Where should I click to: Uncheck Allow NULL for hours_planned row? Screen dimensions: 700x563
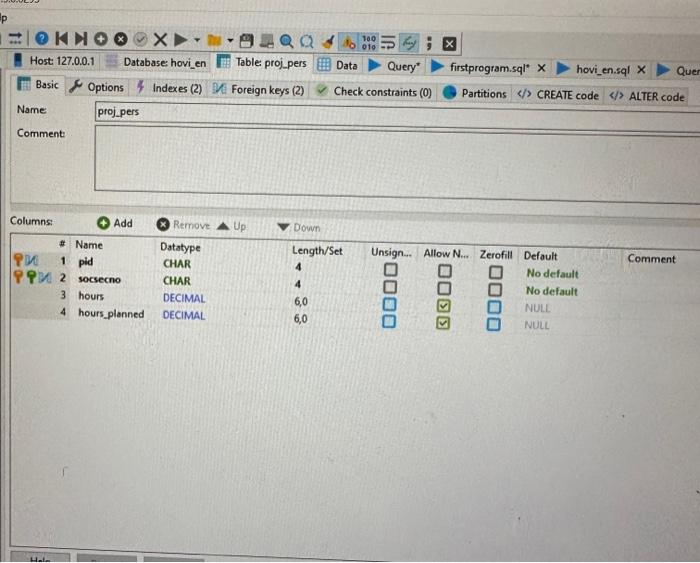click(x=443, y=323)
